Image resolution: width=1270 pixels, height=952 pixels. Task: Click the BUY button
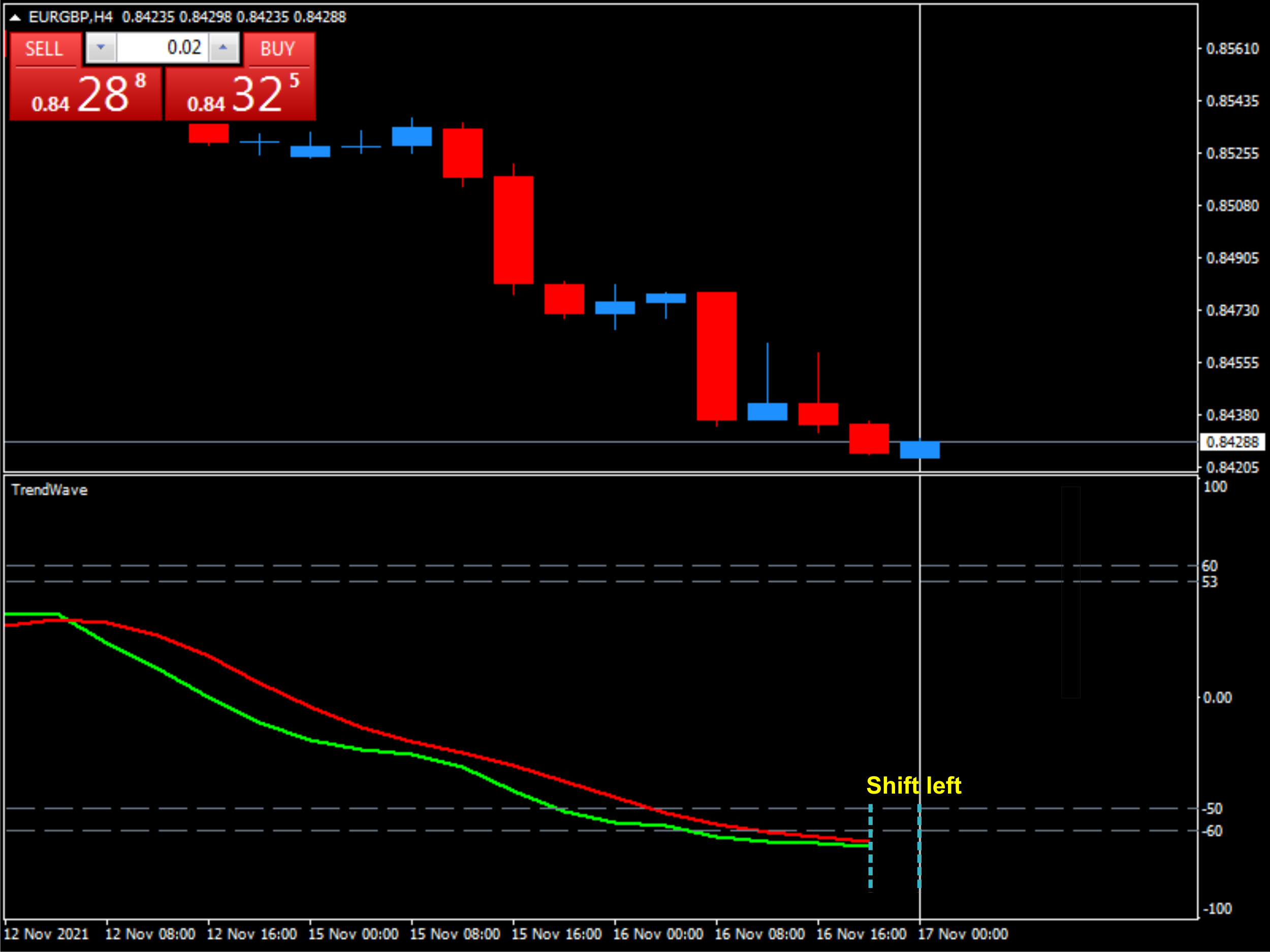(278, 49)
